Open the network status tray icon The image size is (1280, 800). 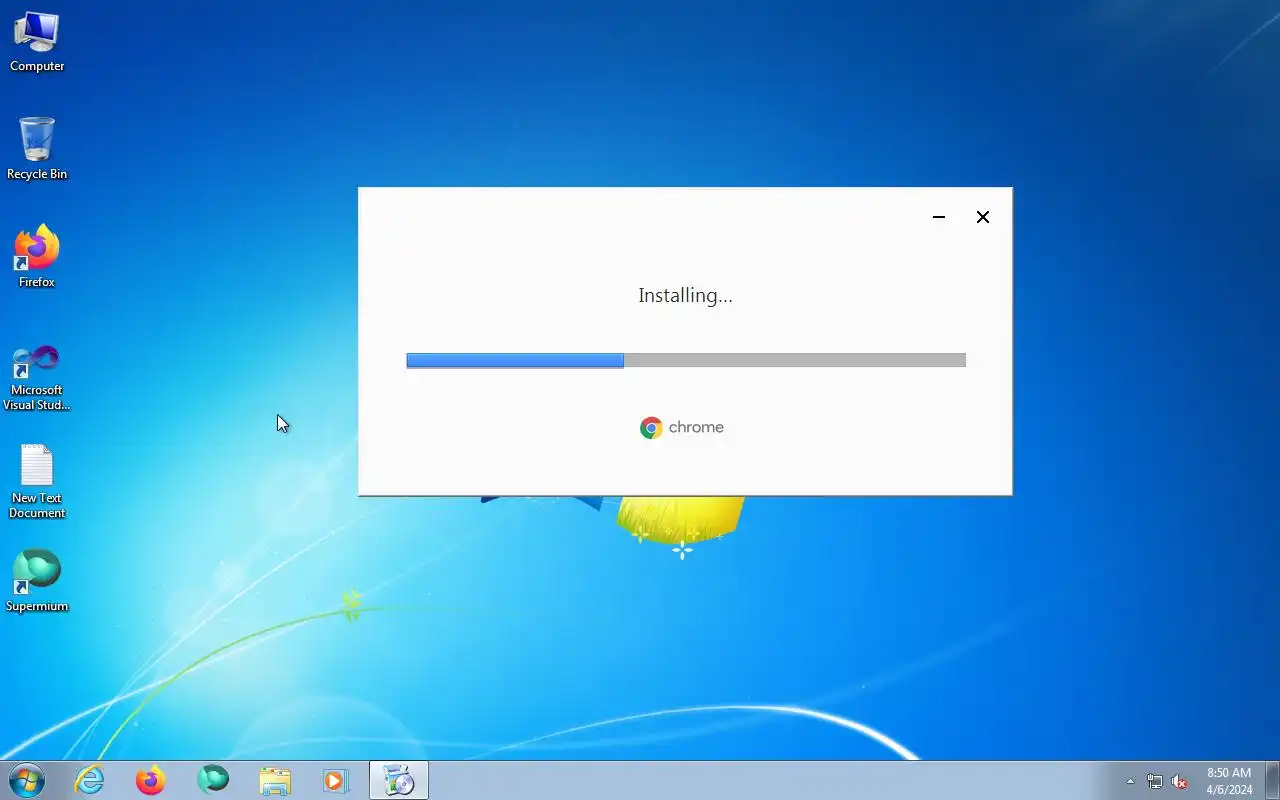tap(1155, 781)
